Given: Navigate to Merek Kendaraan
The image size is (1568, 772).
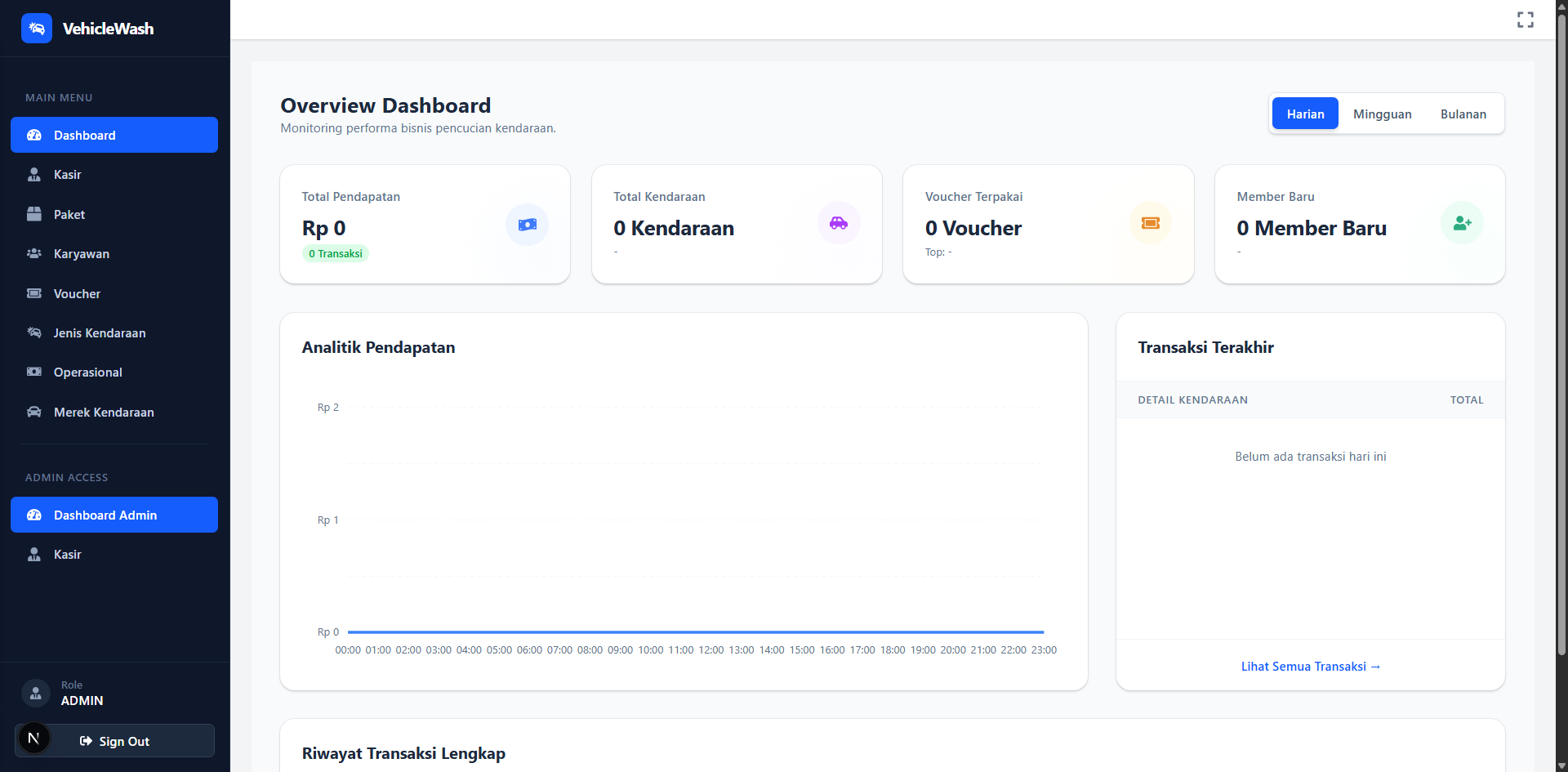Looking at the screenshot, I should coord(104,413).
